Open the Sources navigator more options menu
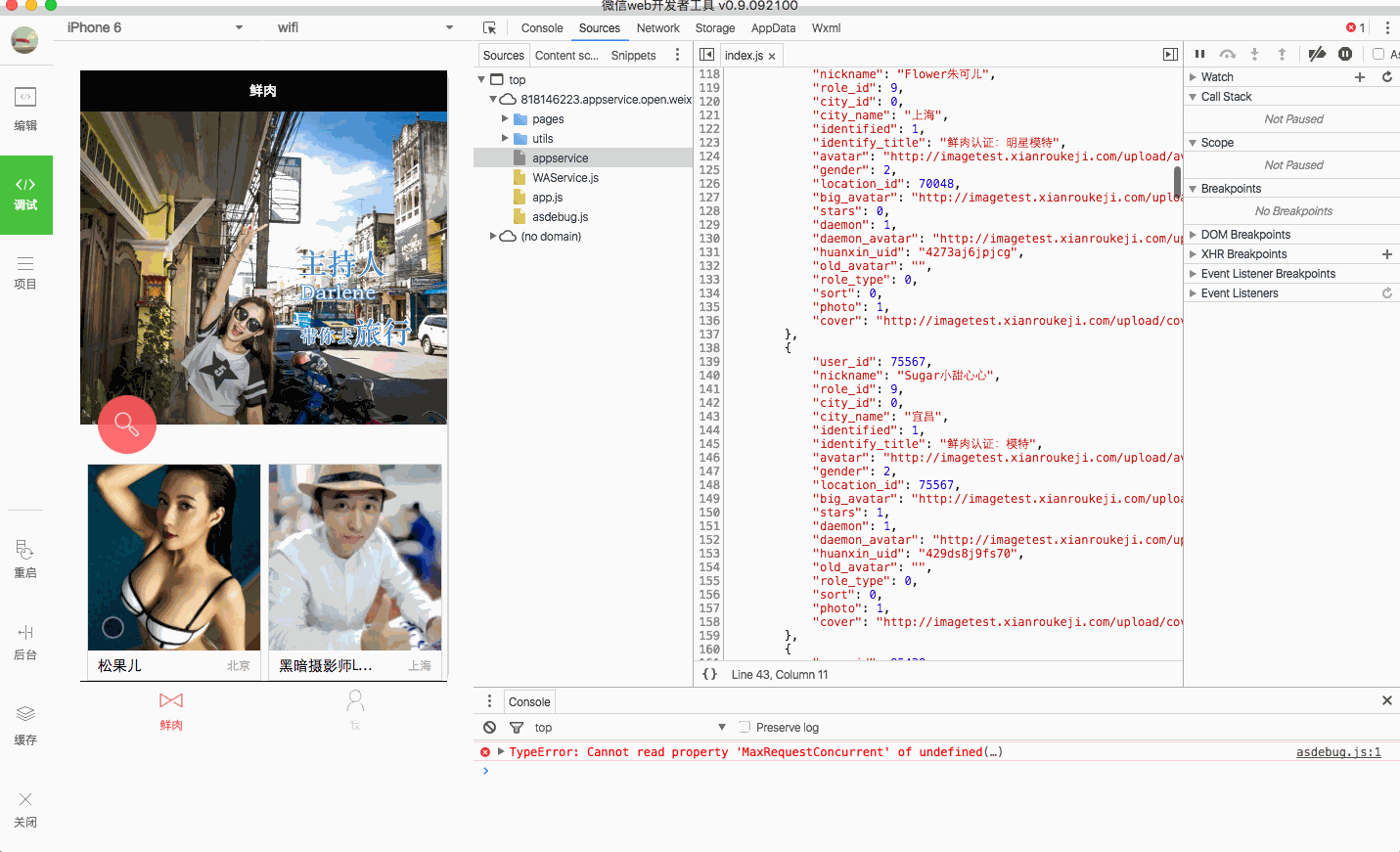1400x852 pixels. click(x=677, y=55)
